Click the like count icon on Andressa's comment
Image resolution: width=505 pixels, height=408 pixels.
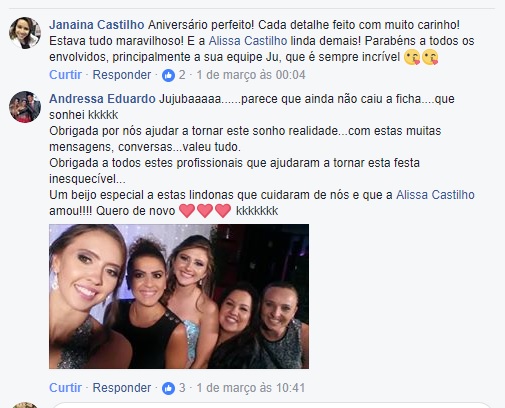[x=168, y=388]
